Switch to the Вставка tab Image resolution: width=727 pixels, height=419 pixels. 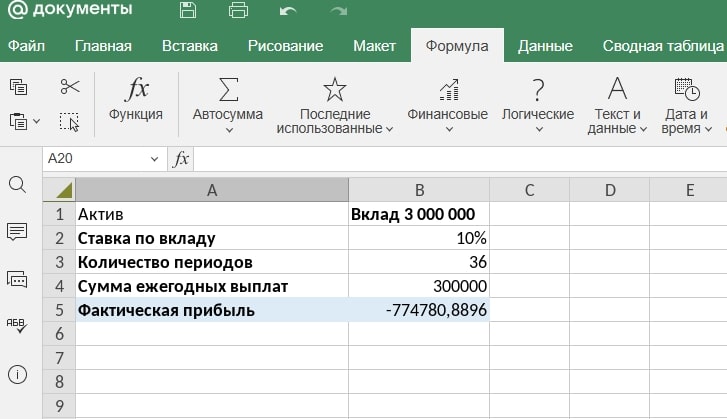pyautogui.click(x=190, y=45)
